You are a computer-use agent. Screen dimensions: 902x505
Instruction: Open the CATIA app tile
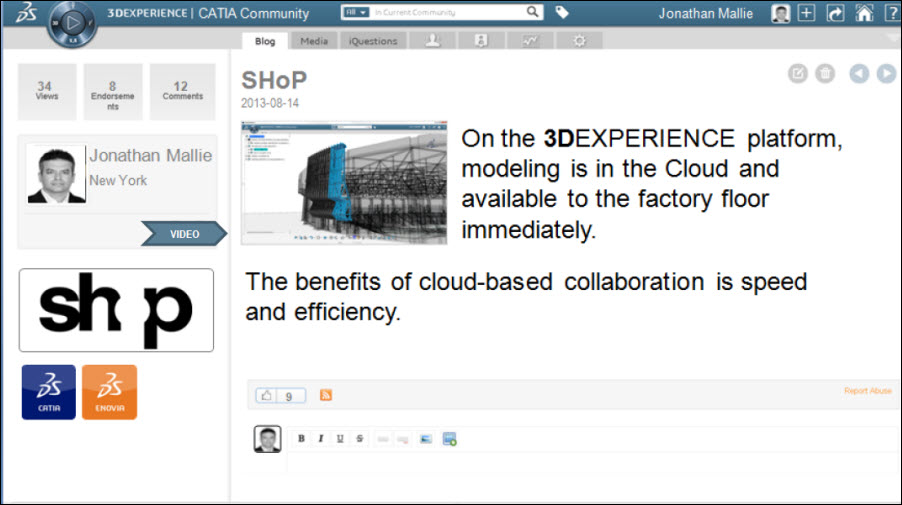point(48,392)
